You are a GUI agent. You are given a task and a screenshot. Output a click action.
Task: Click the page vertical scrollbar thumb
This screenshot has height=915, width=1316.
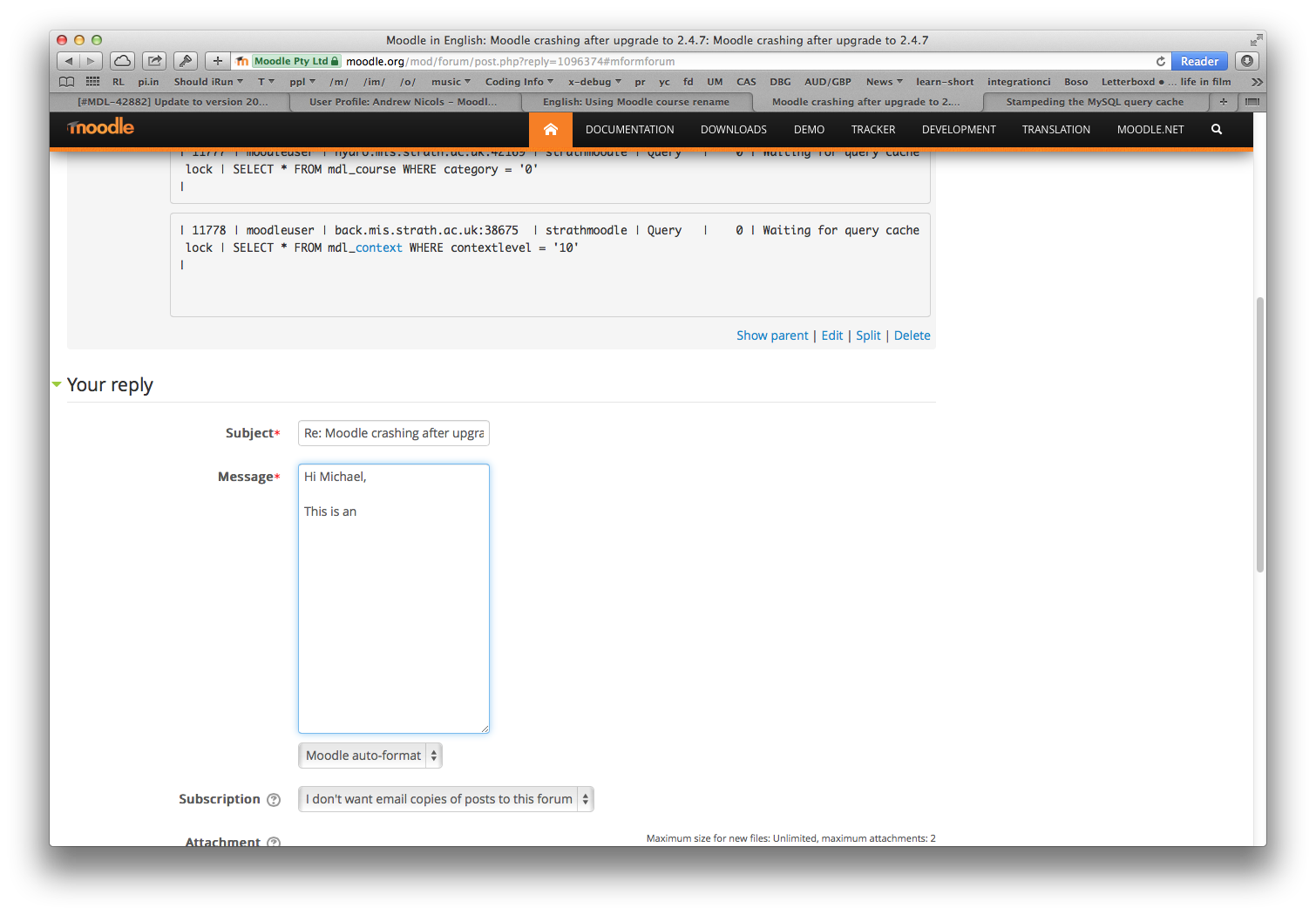[1259, 434]
